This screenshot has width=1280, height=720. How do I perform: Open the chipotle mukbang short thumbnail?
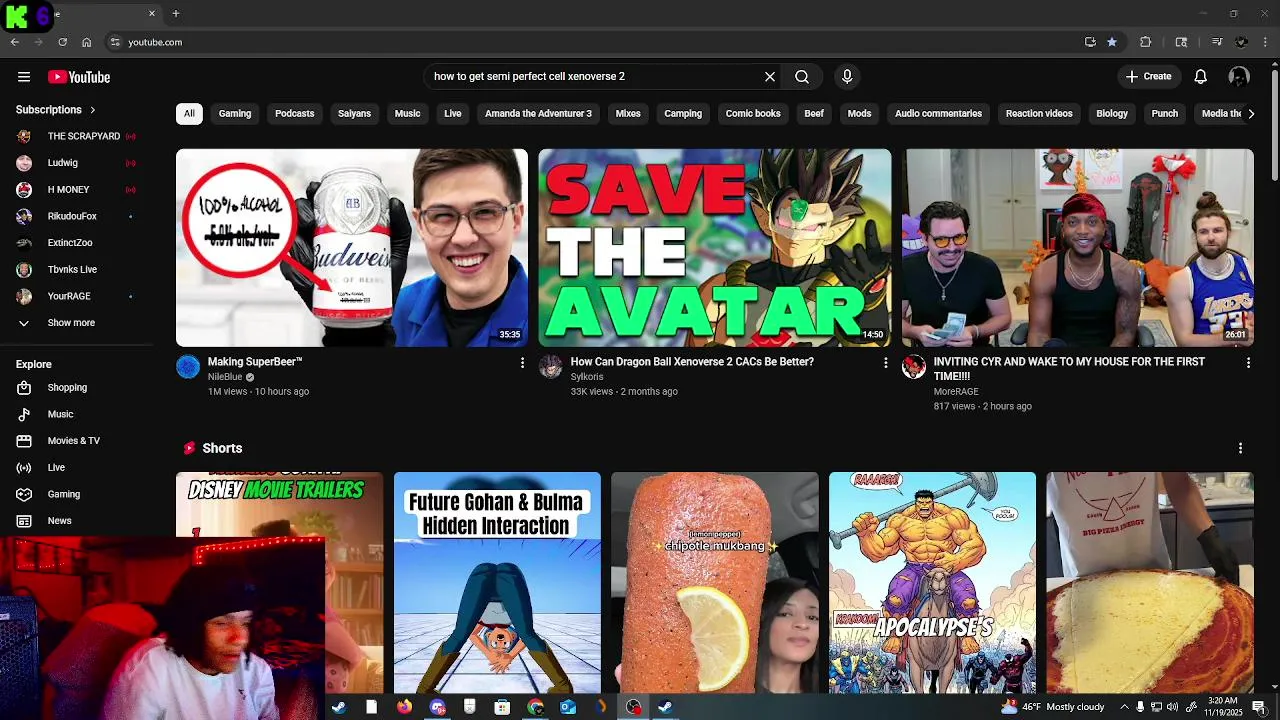click(x=715, y=582)
